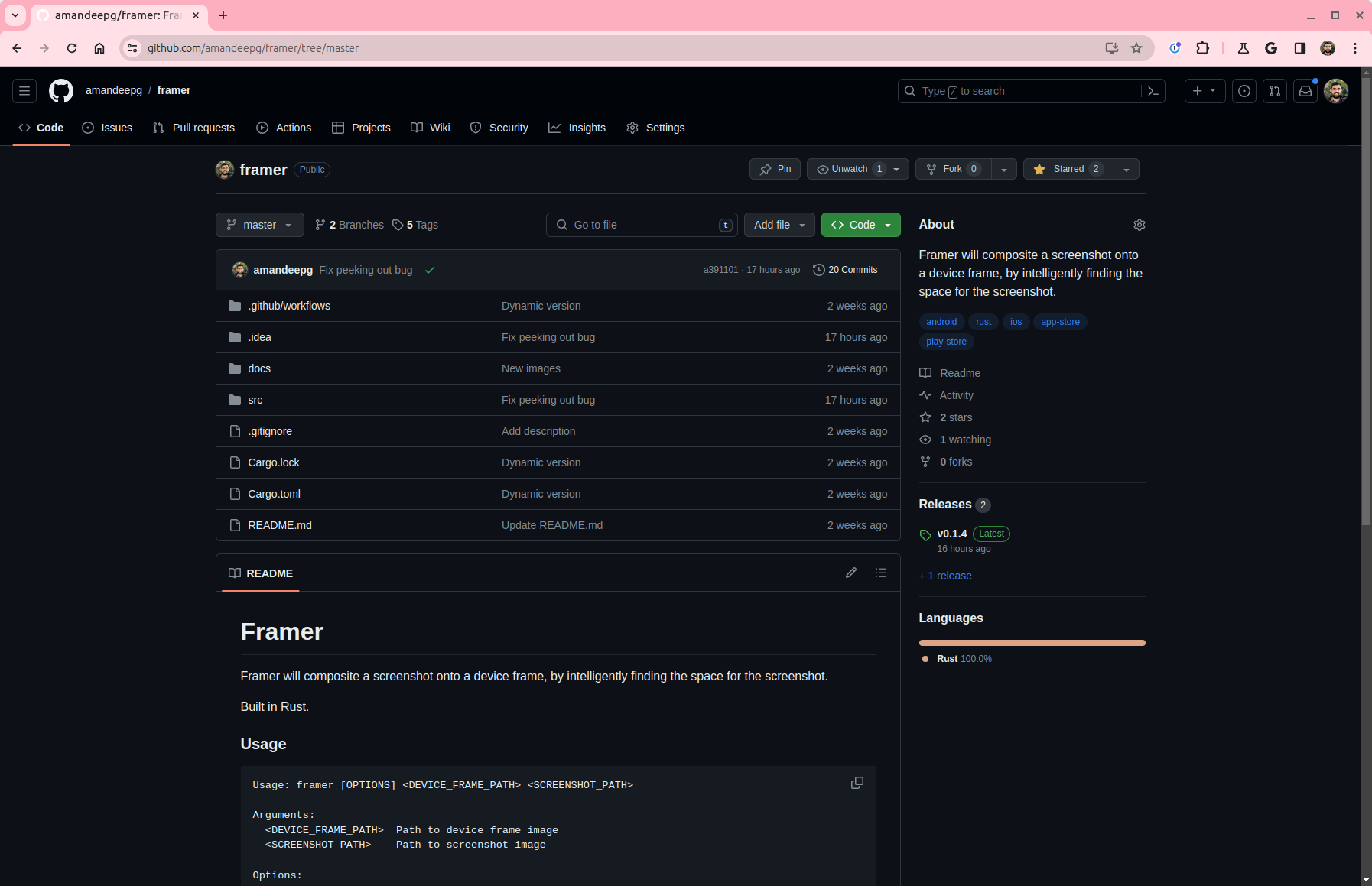This screenshot has width=1372, height=886.
Task: View site information icon in address bar
Action: pyautogui.click(x=132, y=48)
